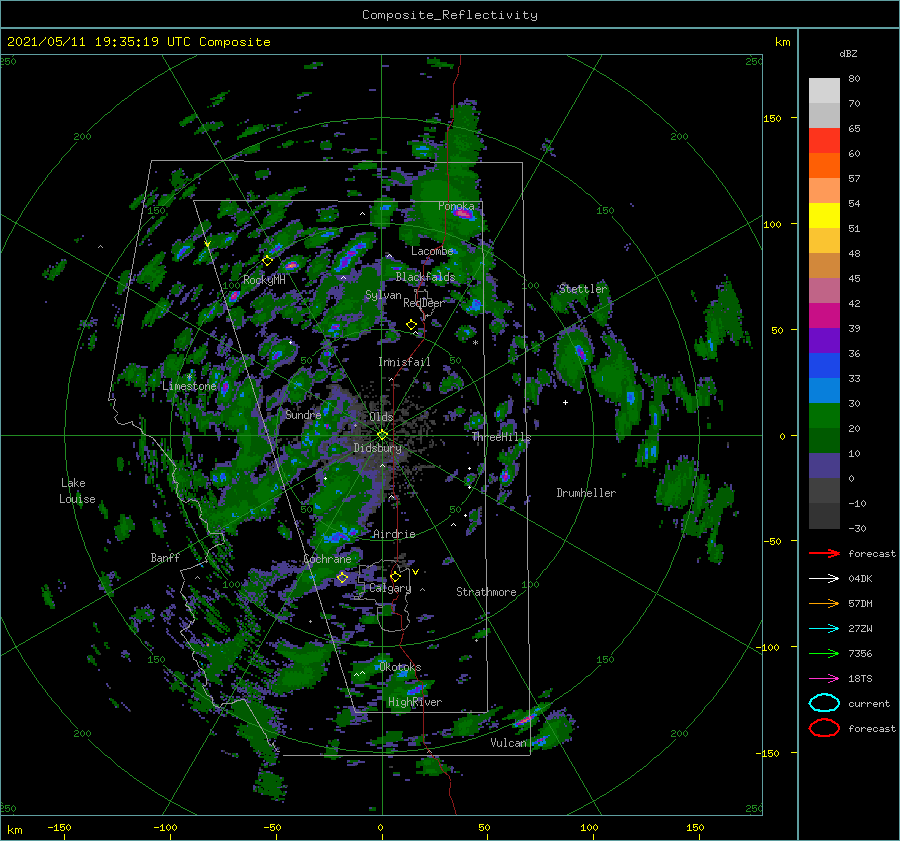Click the yellow radar-center diamond near Olds
The height and width of the screenshot is (841, 900).
382,435
